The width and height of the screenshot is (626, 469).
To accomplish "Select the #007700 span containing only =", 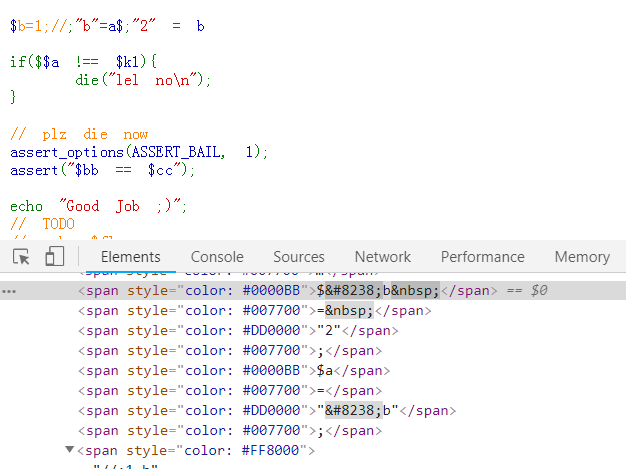I will click(230, 390).
